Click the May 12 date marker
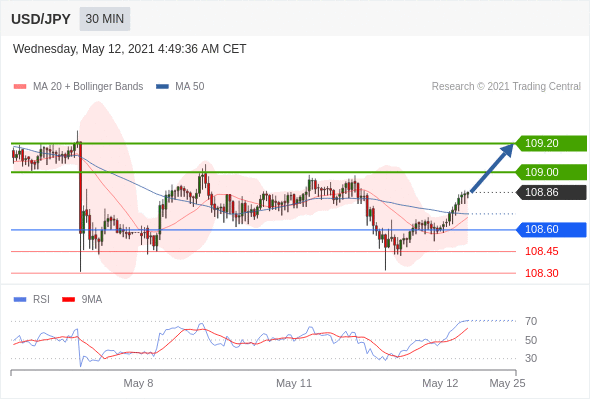The width and height of the screenshot is (590, 400). tap(440, 383)
